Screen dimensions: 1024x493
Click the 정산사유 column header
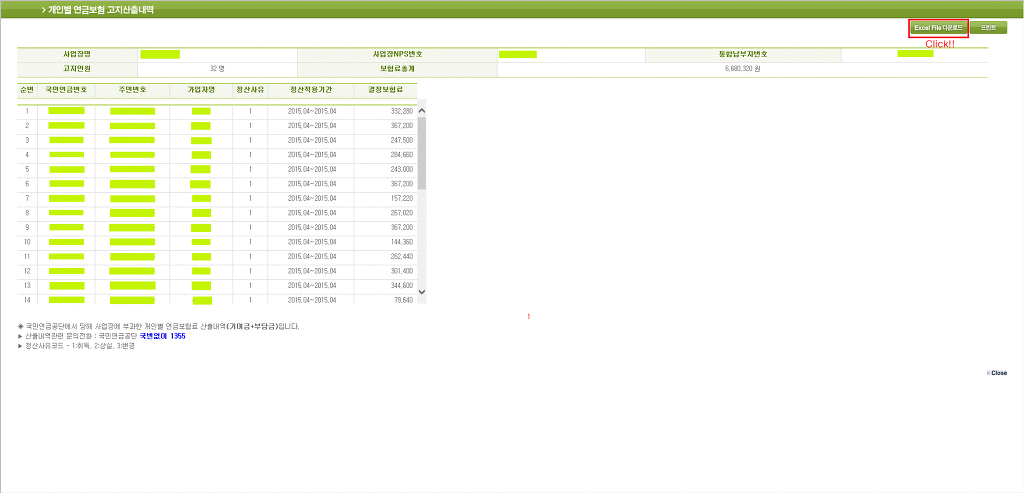tap(250, 90)
